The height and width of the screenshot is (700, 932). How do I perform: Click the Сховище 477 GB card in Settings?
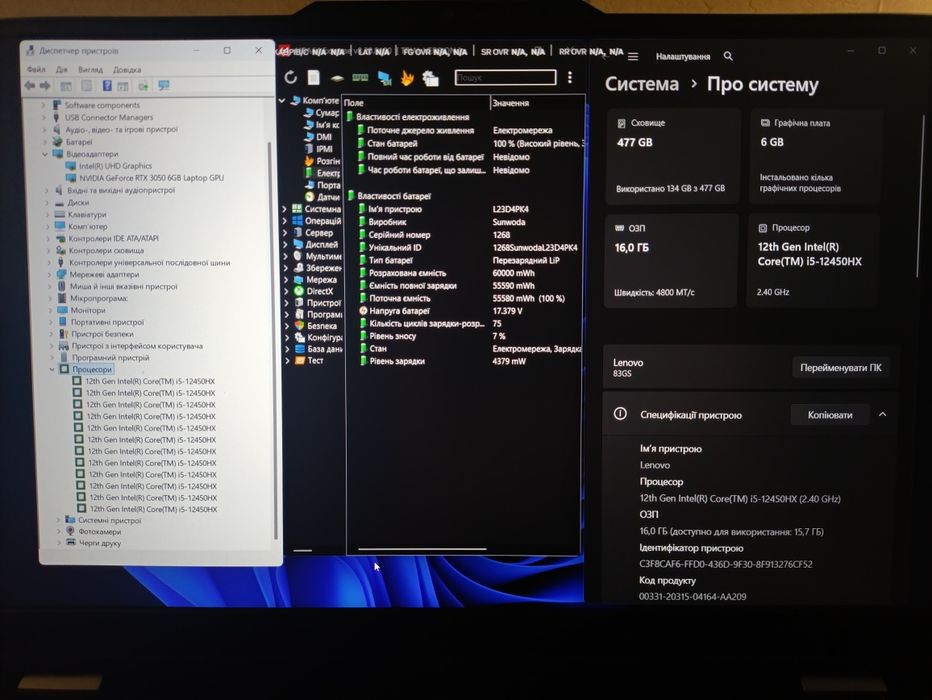673,156
